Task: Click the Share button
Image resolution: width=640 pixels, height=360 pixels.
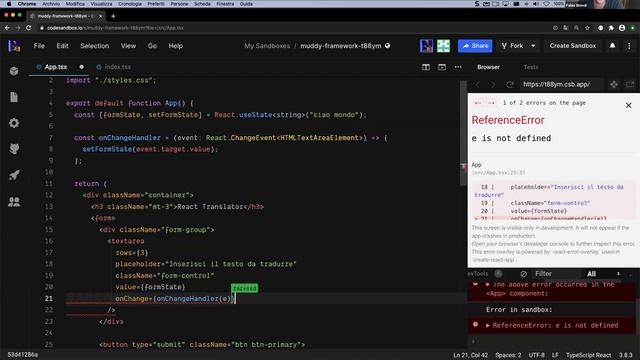Action: tap(475, 46)
